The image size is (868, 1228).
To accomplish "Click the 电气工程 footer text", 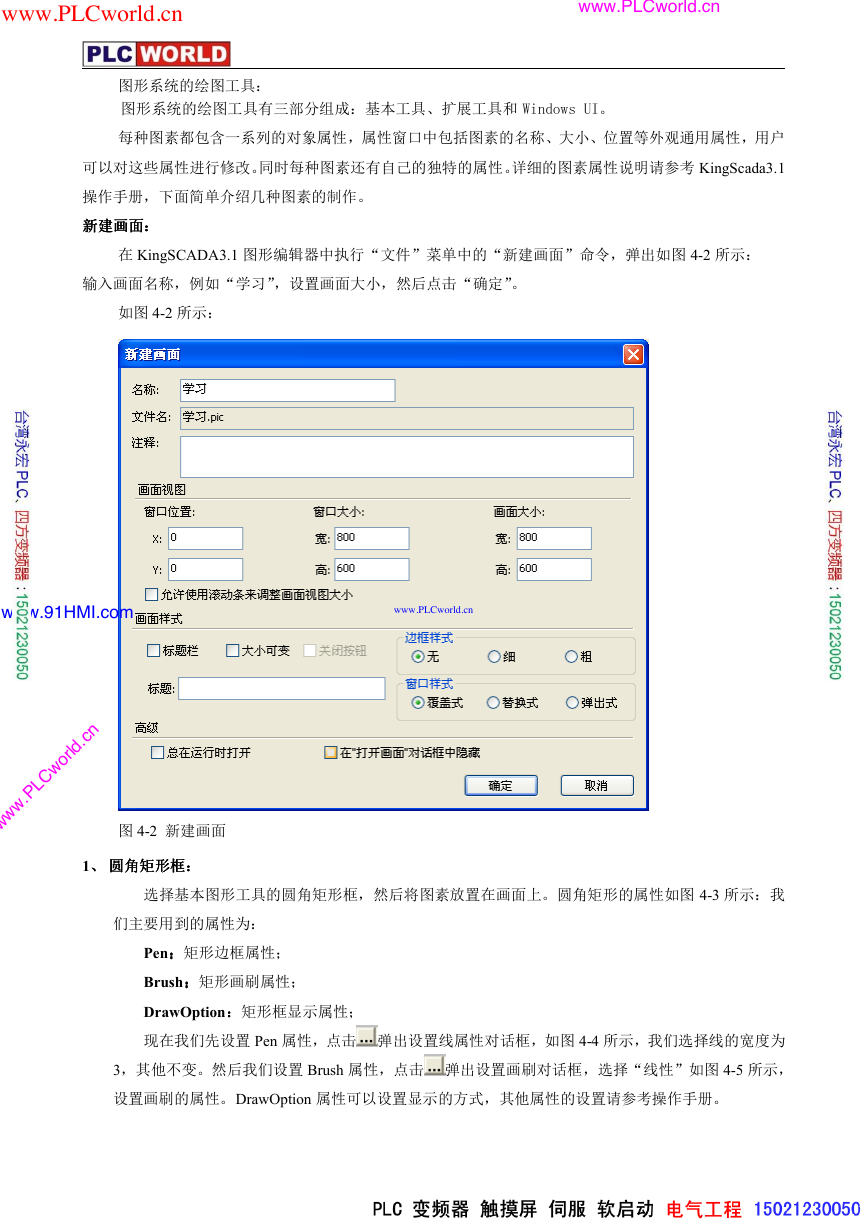I will pos(704,1209).
